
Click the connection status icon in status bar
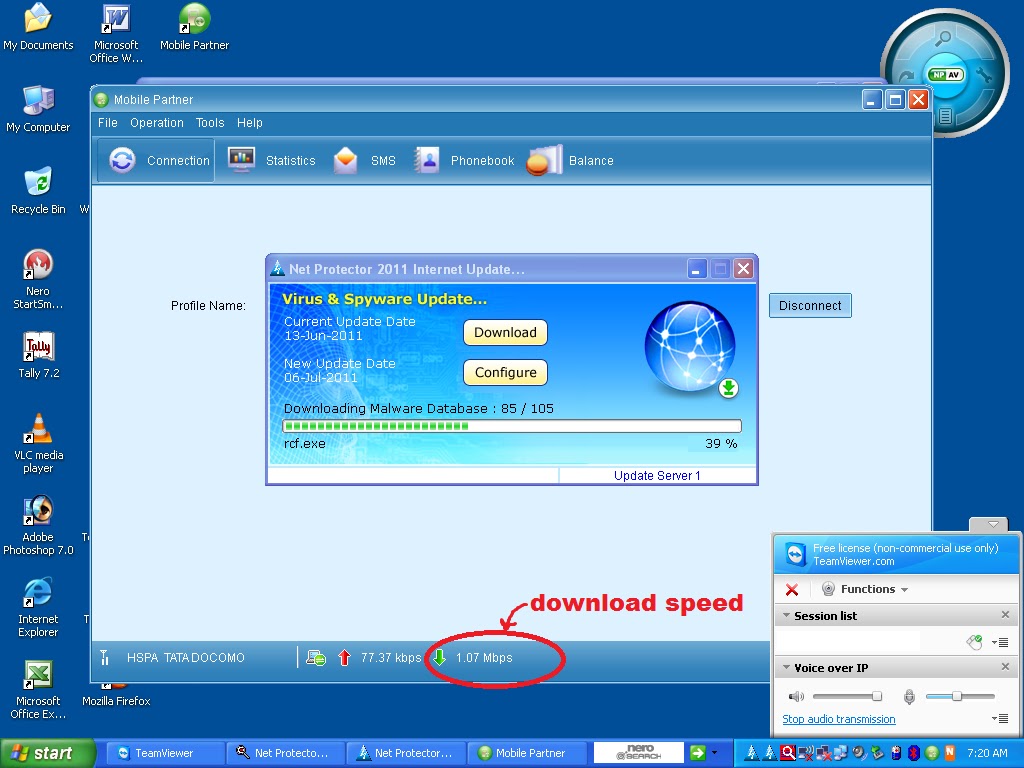(316, 658)
